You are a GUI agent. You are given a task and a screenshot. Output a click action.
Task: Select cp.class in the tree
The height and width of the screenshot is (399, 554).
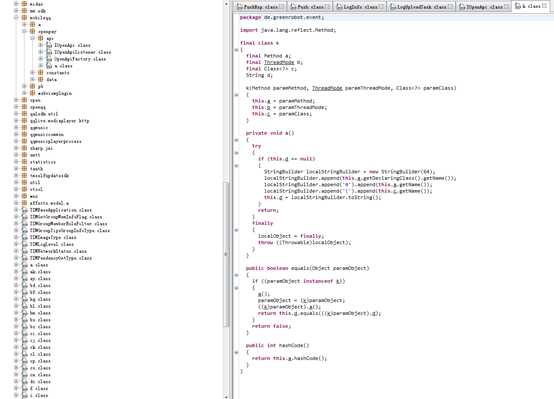(x=40, y=361)
